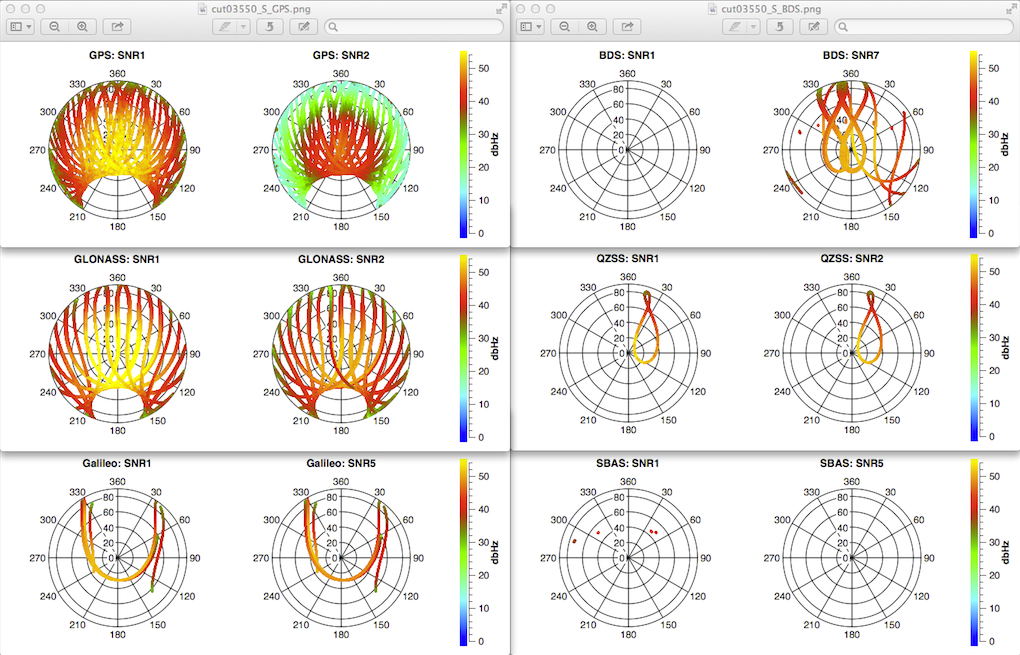
Task: Expand the highlight options arrow in GPS window
Action: pos(243,27)
